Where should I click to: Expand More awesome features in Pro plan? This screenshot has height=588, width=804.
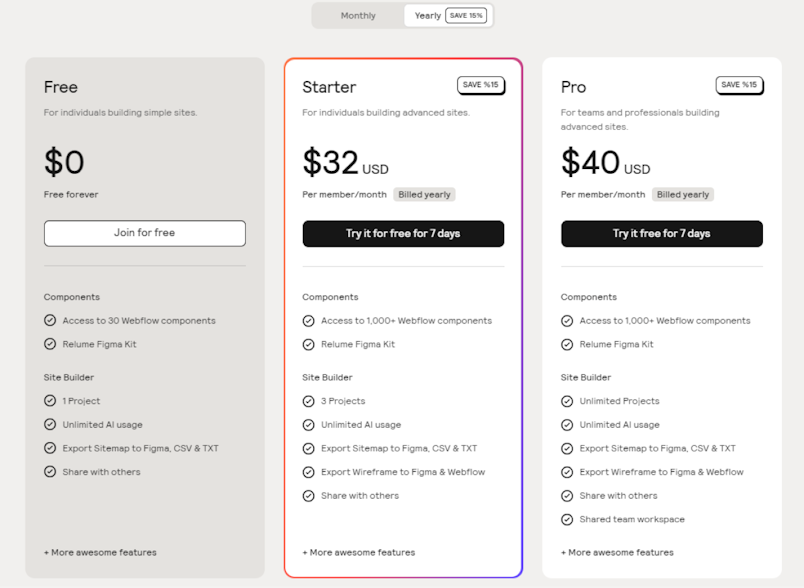pyautogui.click(x=617, y=552)
